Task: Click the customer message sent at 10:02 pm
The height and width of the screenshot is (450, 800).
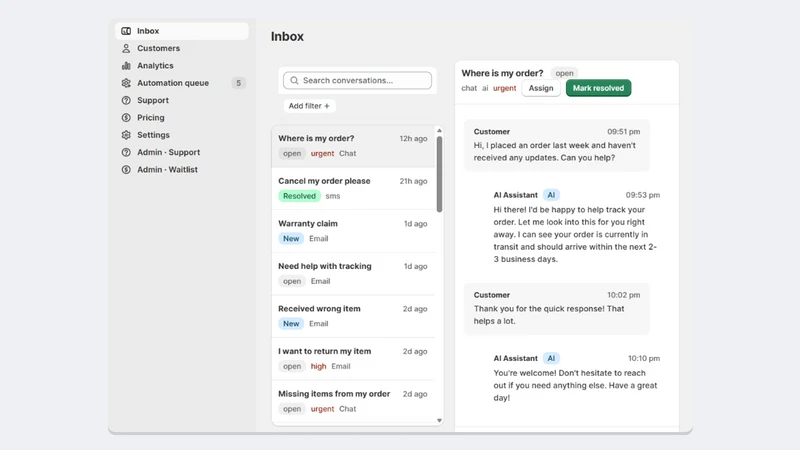Action: click(557, 309)
